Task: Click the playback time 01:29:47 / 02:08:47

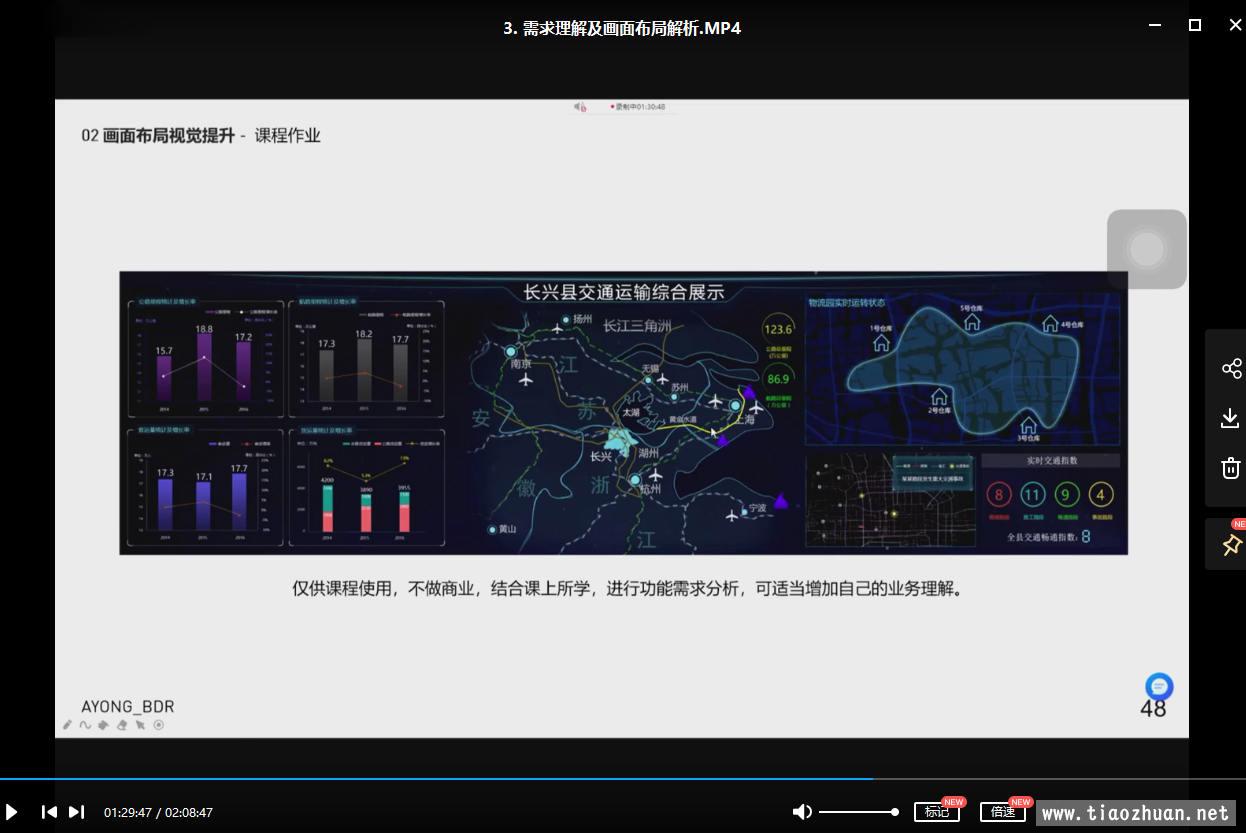Action: [158, 813]
